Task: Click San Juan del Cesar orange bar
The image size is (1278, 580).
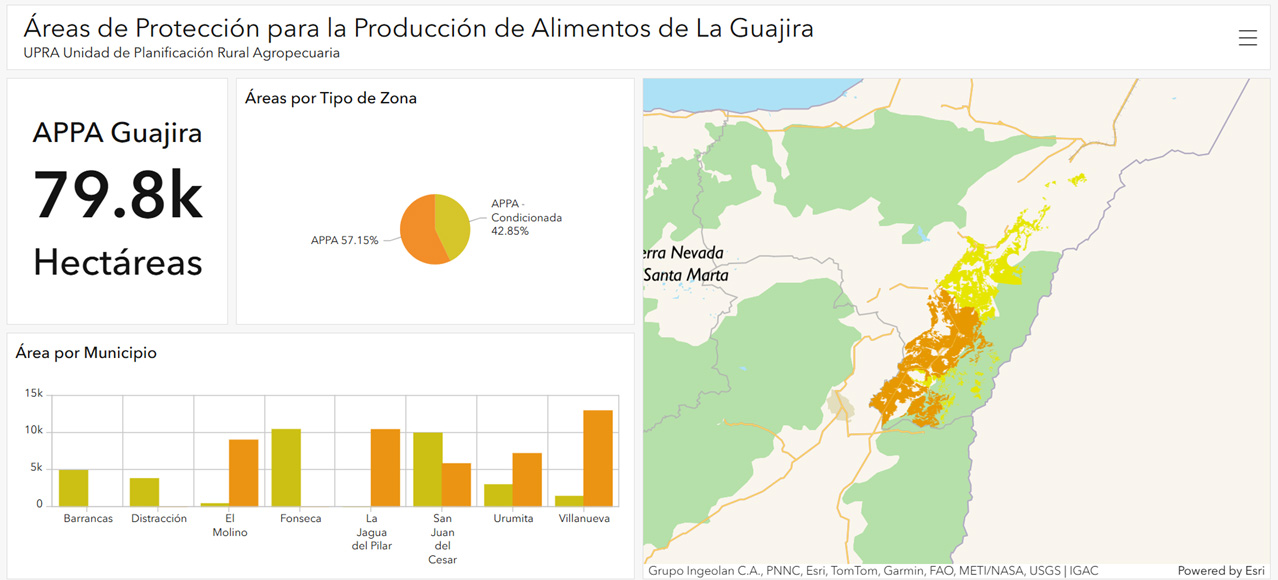Action: pyautogui.click(x=456, y=484)
